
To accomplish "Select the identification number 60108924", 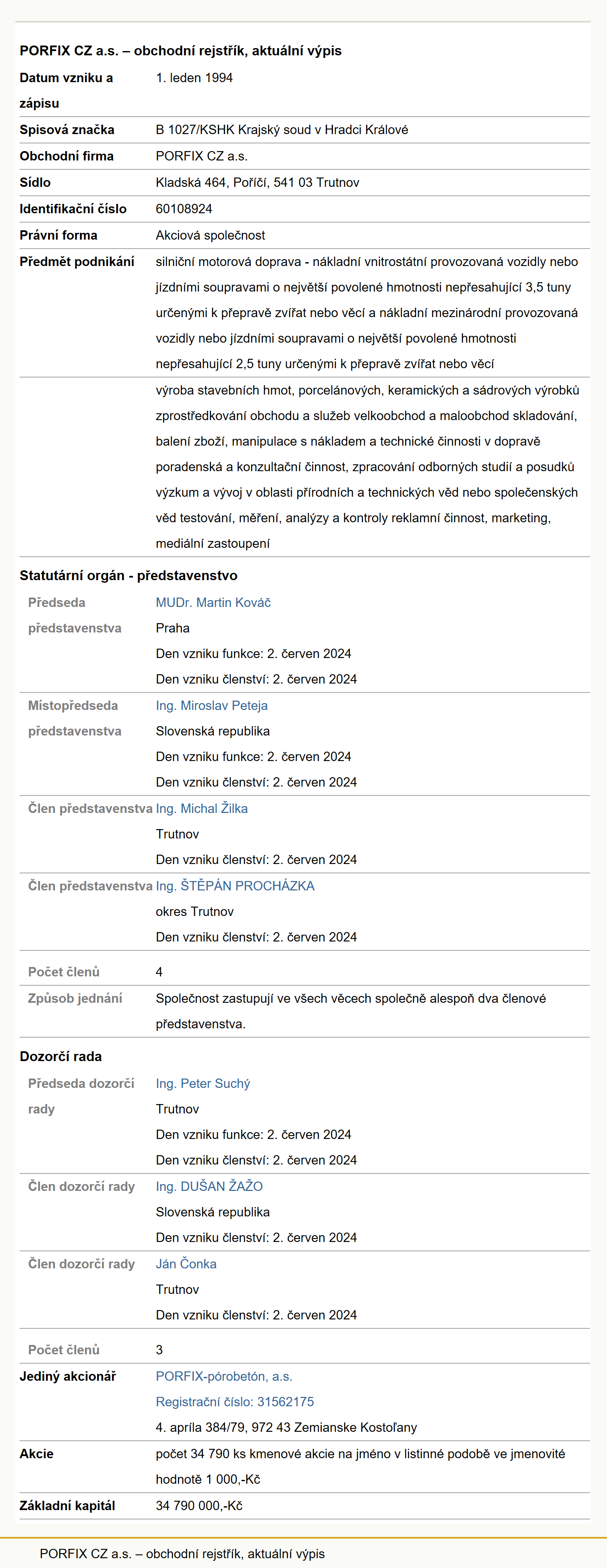I will point(184,209).
